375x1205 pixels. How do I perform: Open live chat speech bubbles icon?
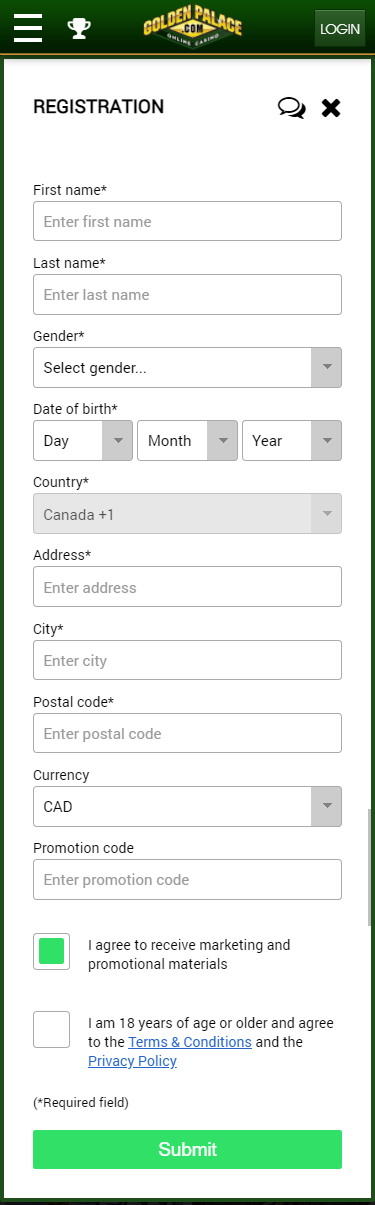coord(292,108)
